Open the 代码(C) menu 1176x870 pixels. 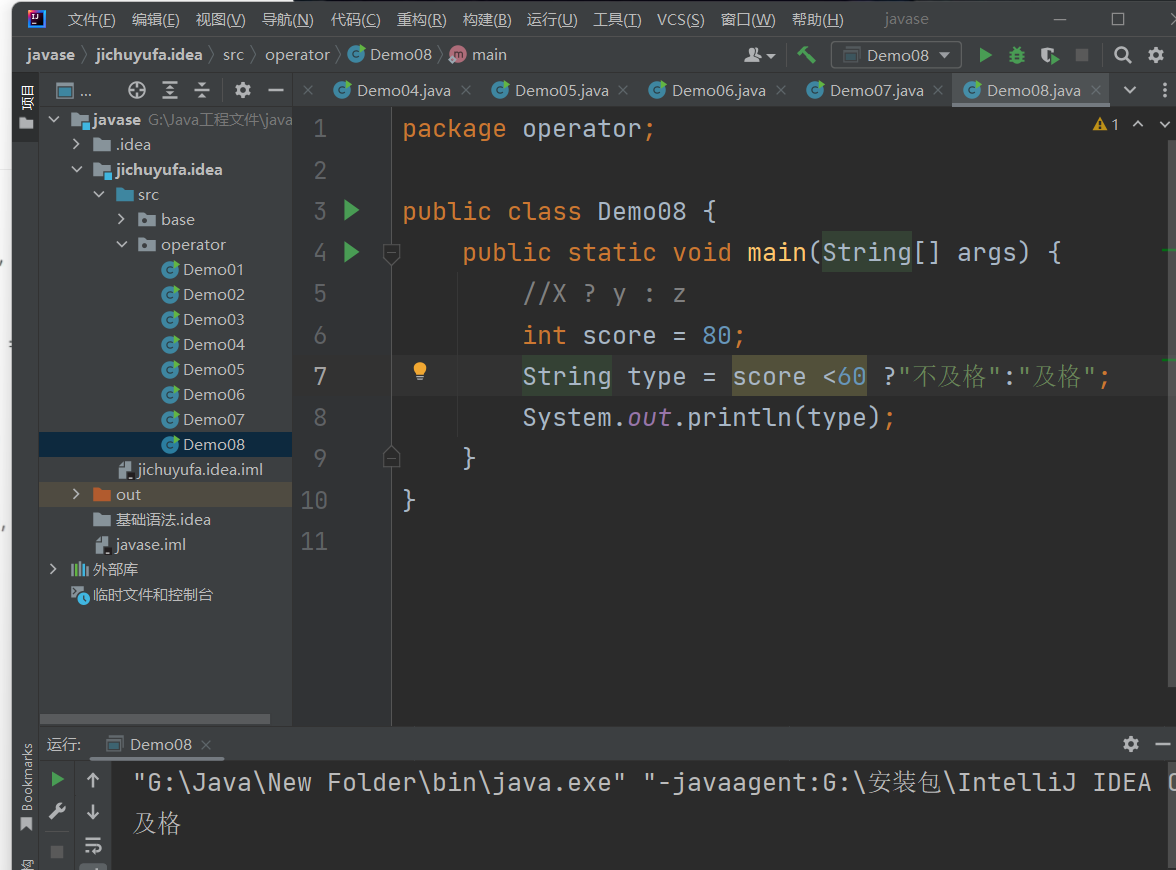click(x=355, y=20)
